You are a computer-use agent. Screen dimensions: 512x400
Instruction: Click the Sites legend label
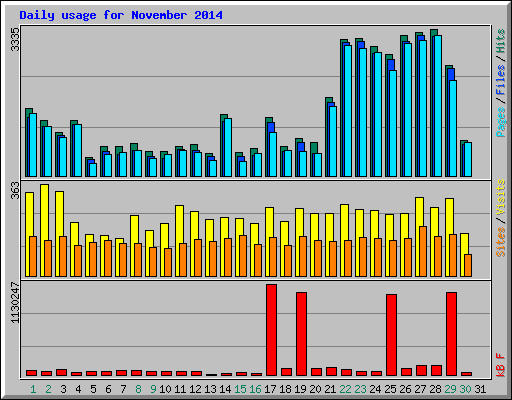501,242
